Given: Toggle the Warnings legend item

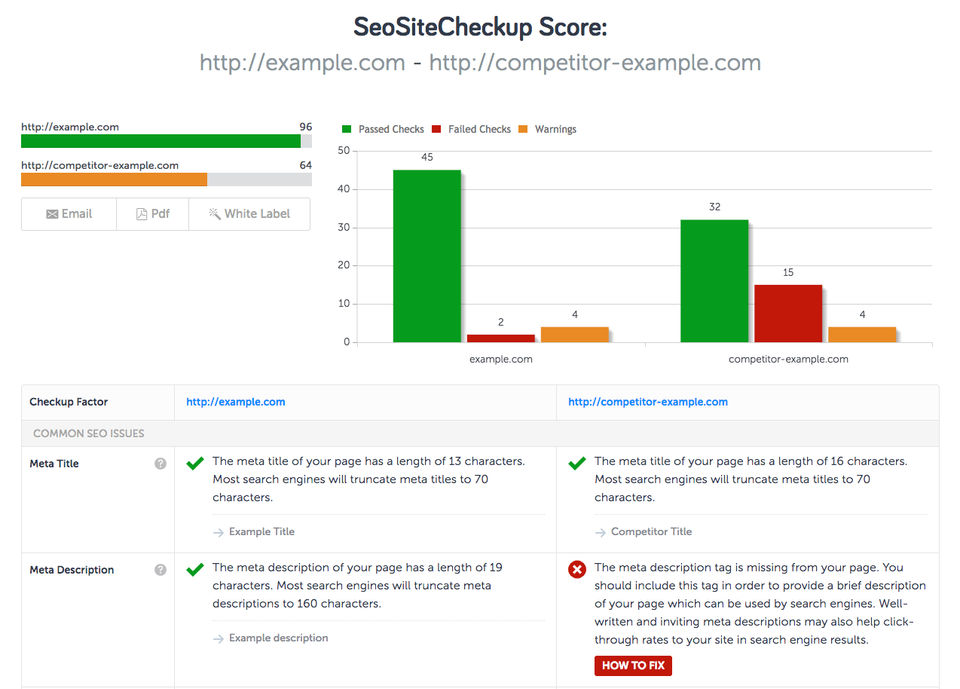Looking at the screenshot, I should coord(547,129).
